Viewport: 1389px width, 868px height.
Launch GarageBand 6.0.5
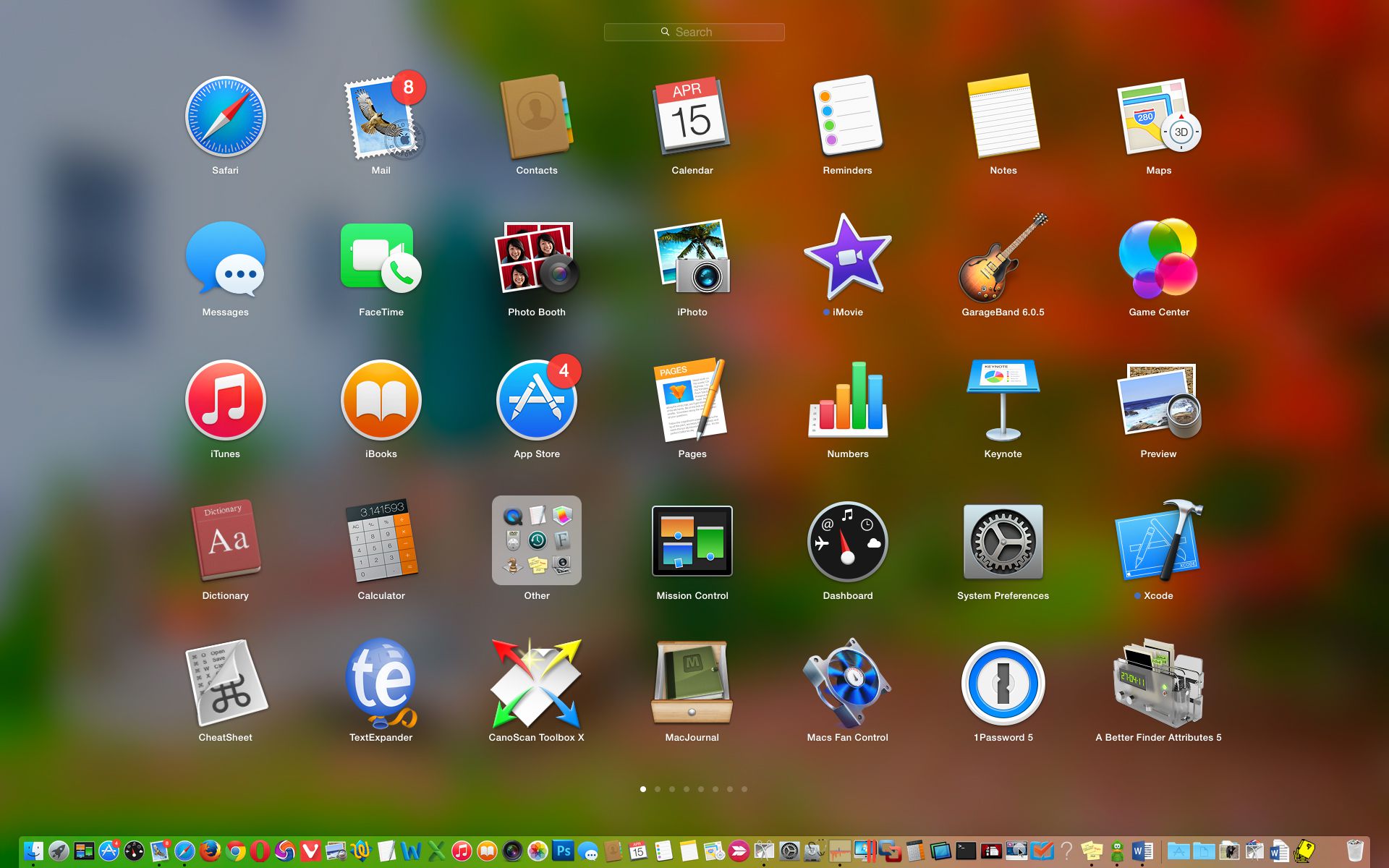1001,263
